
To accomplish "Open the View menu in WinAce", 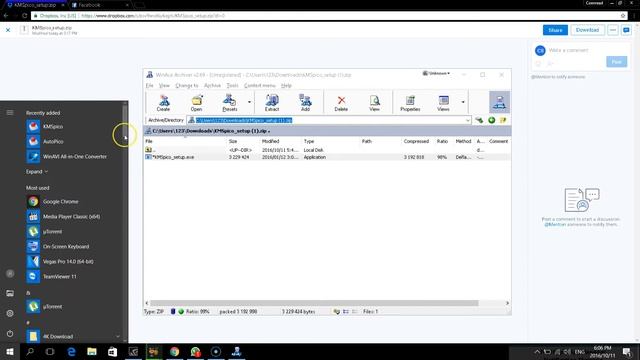I will click(164, 85).
